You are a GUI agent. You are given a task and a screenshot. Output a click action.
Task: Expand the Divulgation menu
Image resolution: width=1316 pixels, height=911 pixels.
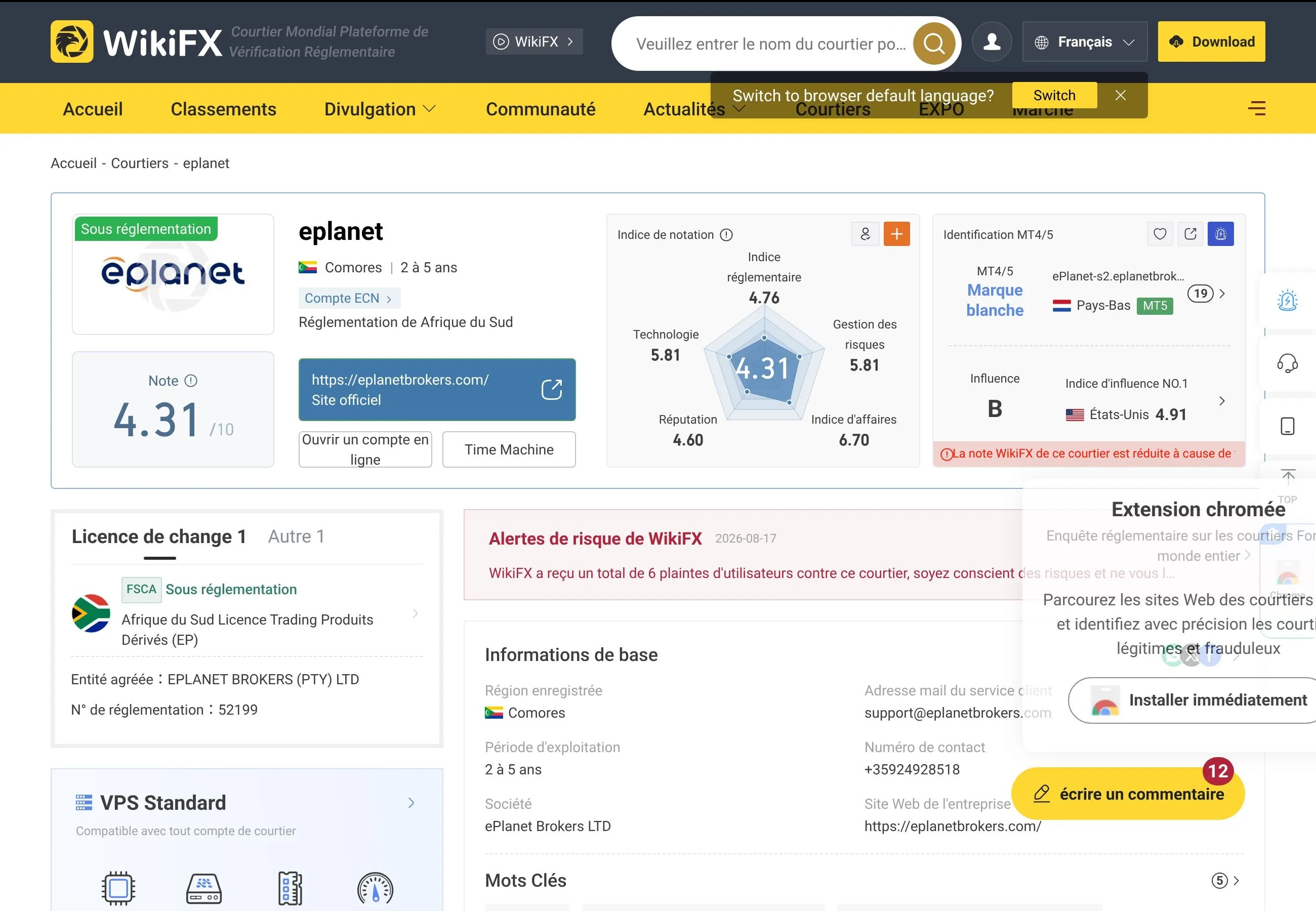[380, 109]
